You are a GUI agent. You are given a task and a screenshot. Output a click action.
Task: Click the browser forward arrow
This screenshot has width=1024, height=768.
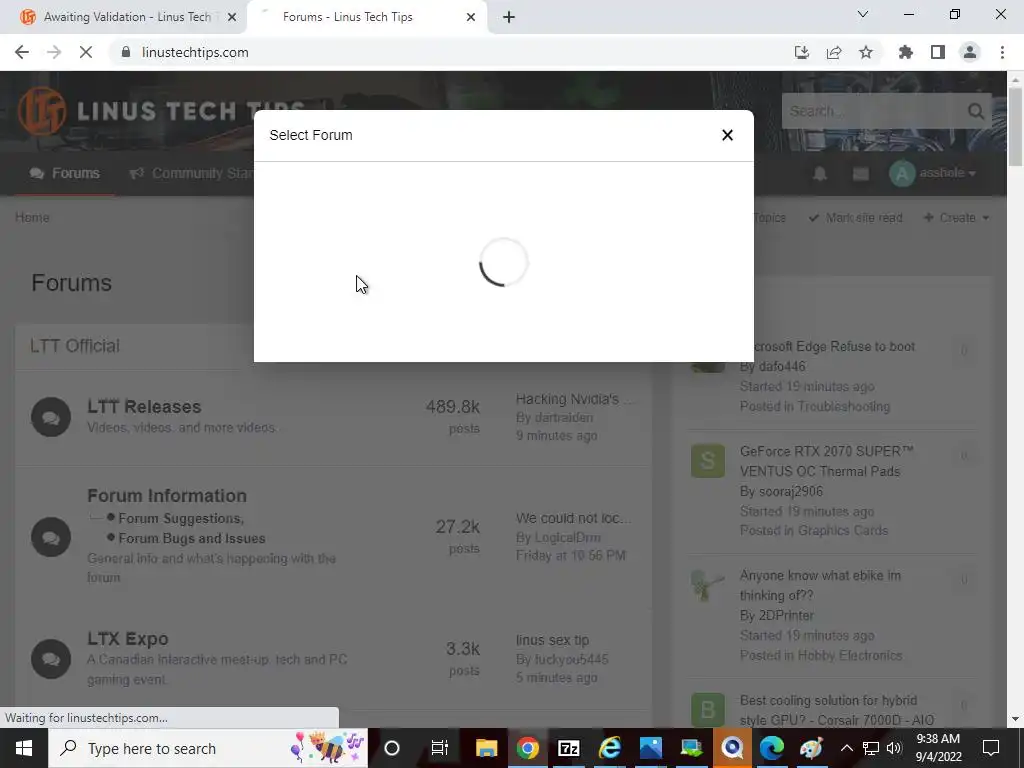coord(54,52)
